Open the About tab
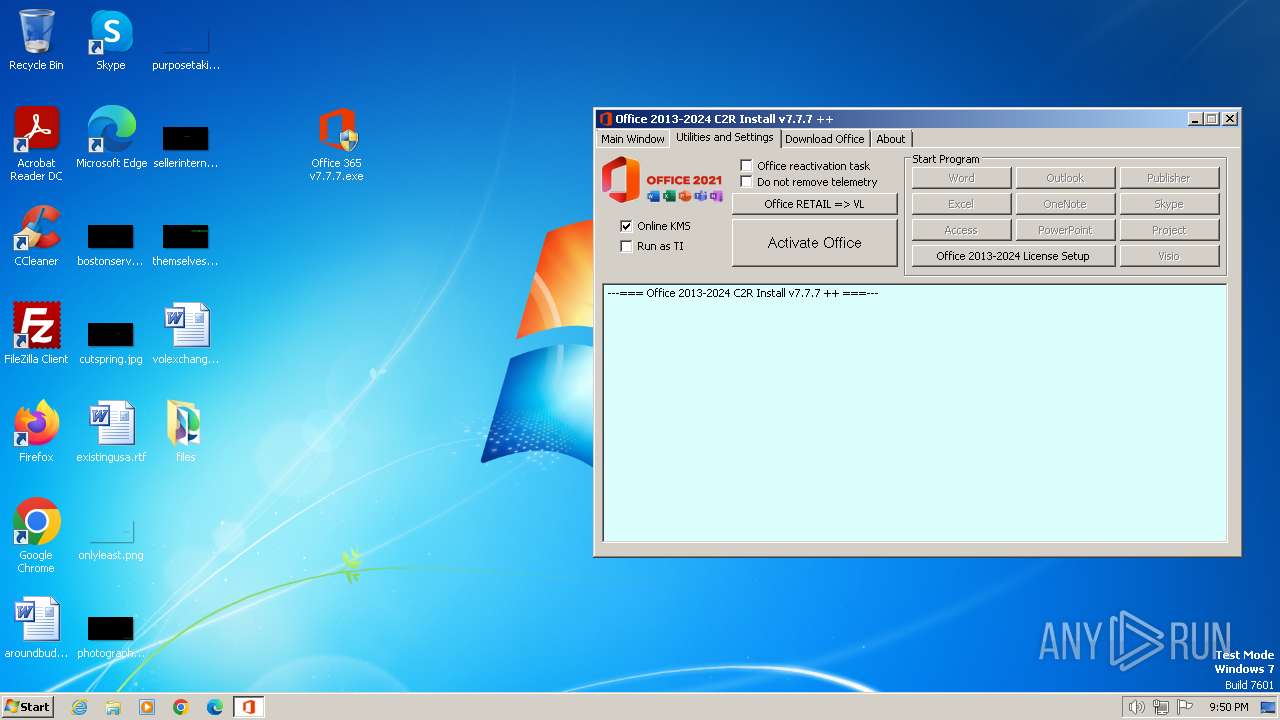The image size is (1280, 720). tap(891, 139)
